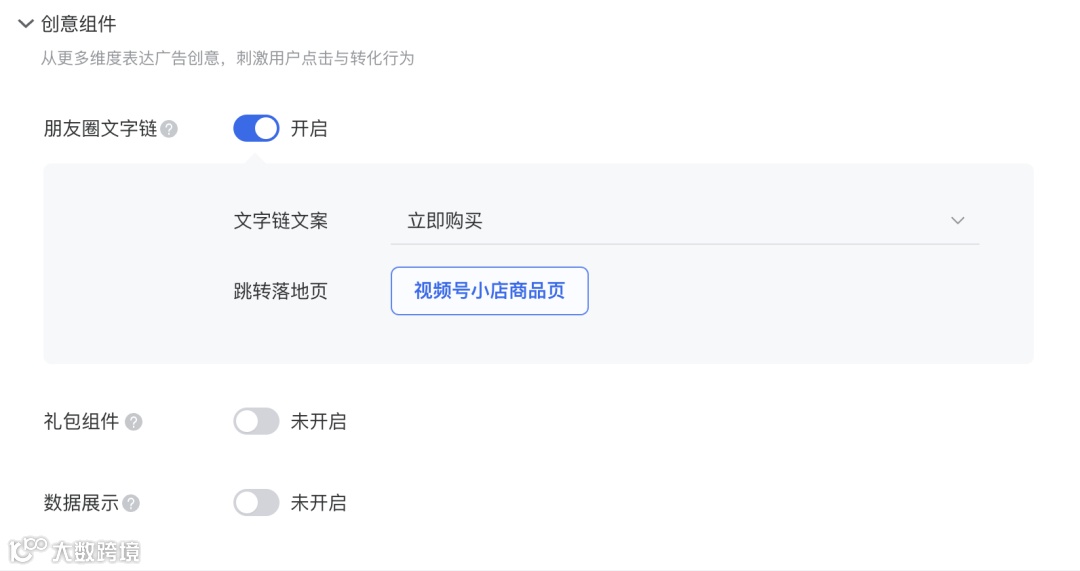1080x571 pixels.
Task: Choose 视频号小店商品页 as landing page
Action: pos(489,291)
